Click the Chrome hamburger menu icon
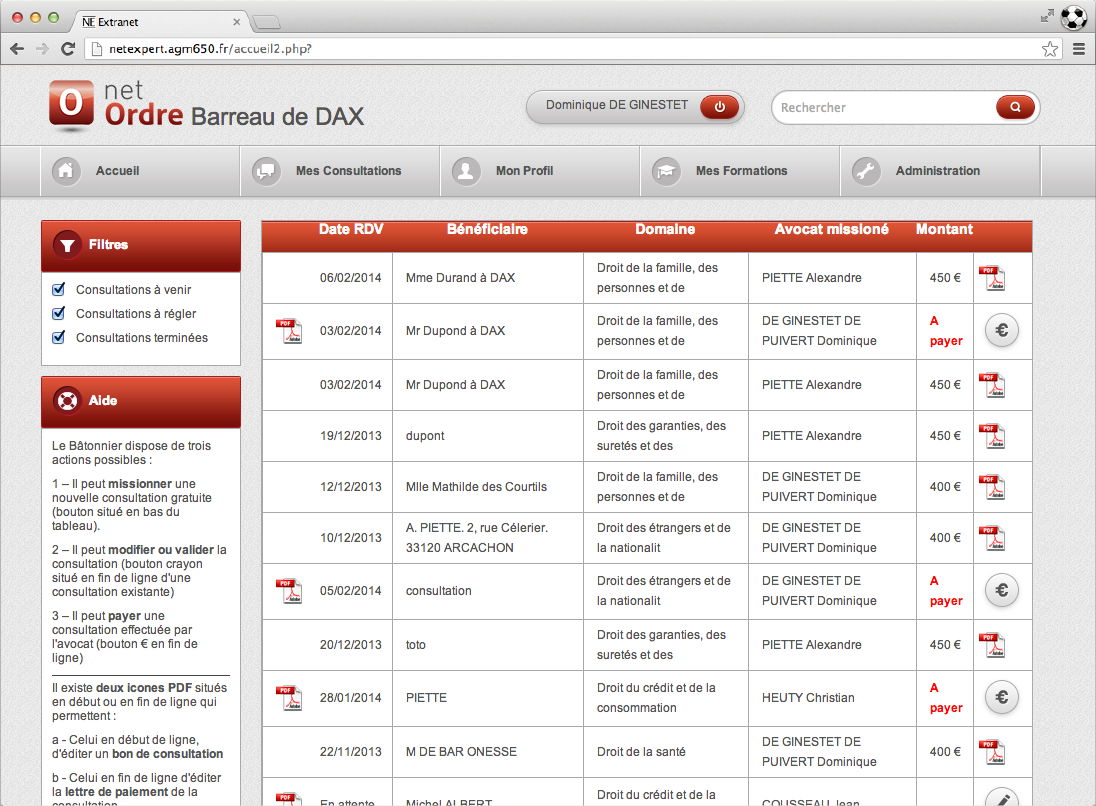This screenshot has height=806, width=1096. pyautogui.click(x=1079, y=48)
